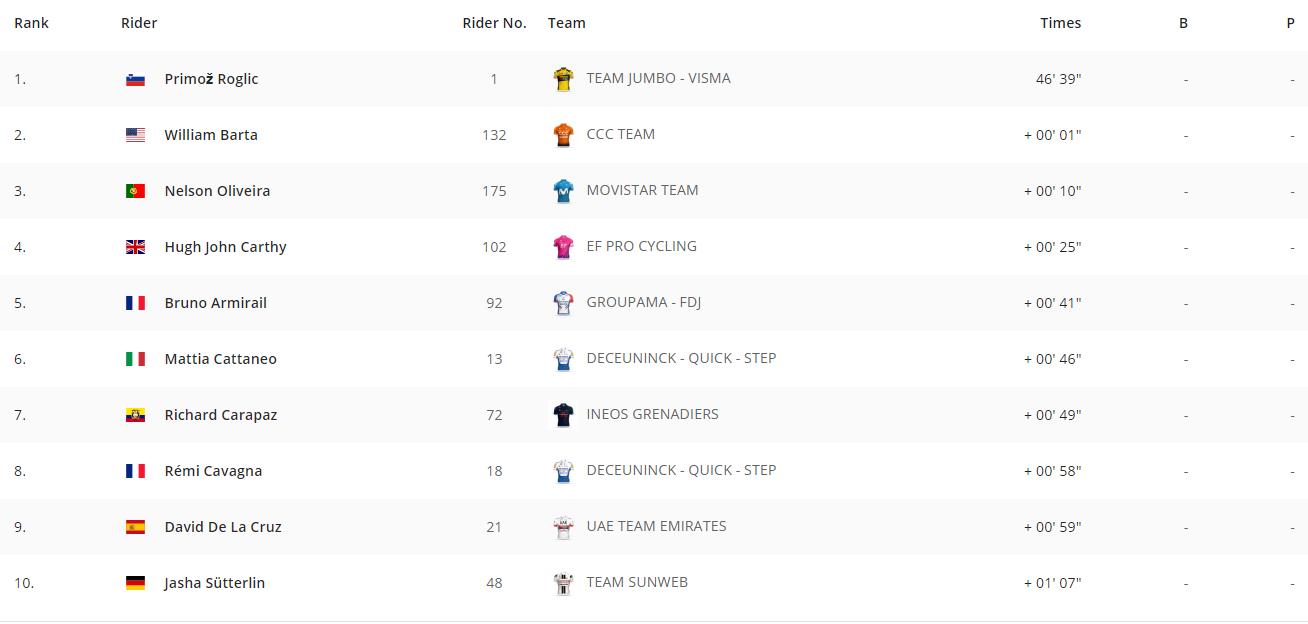Click the UK flag beside Hugh John Carthy

coord(135,247)
